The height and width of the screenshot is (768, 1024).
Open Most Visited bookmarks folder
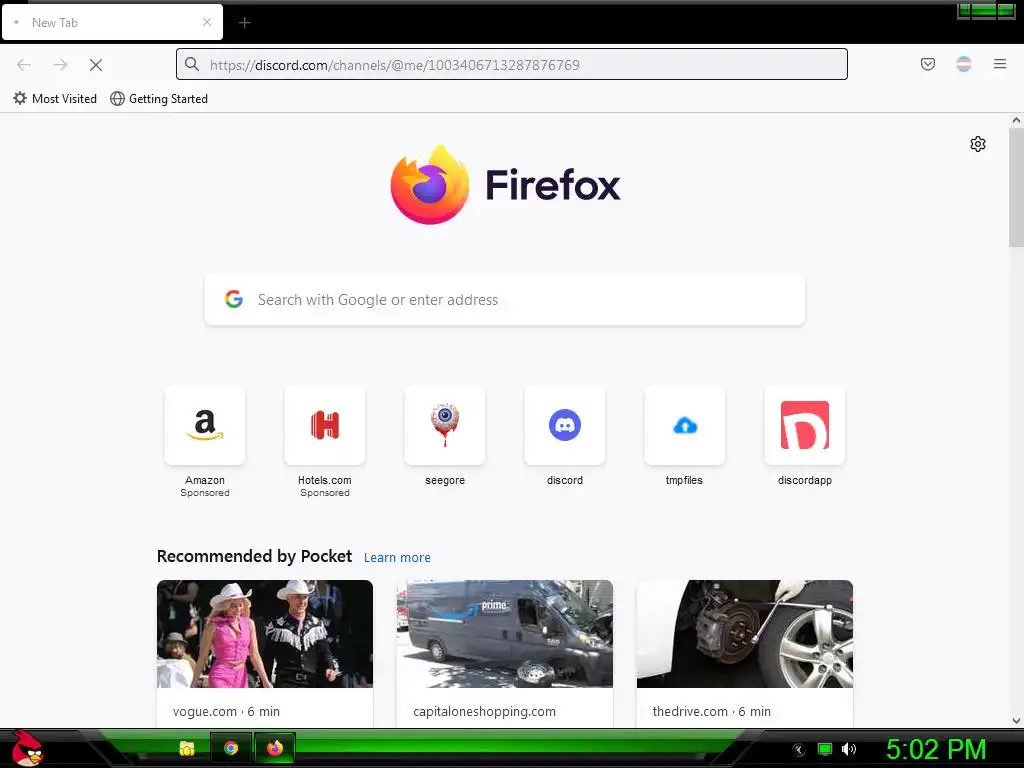(x=55, y=99)
